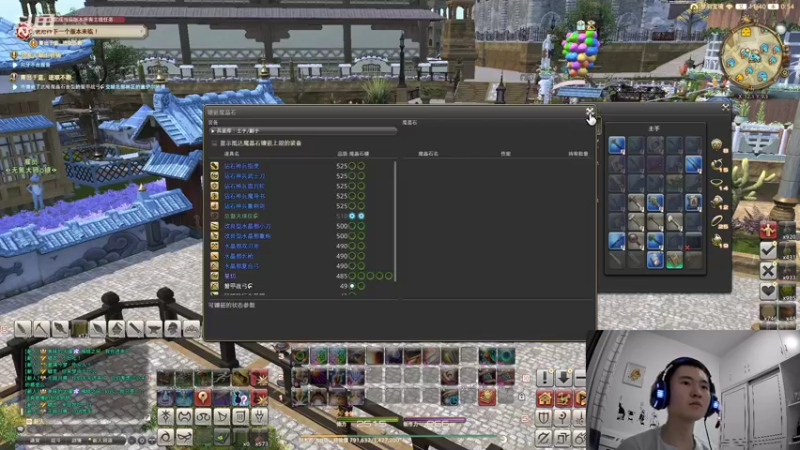Toggle the hotbar padlock lock icon
The width and height of the screenshot is (800, 450).
pyautogui.click(x=521, y=396)
